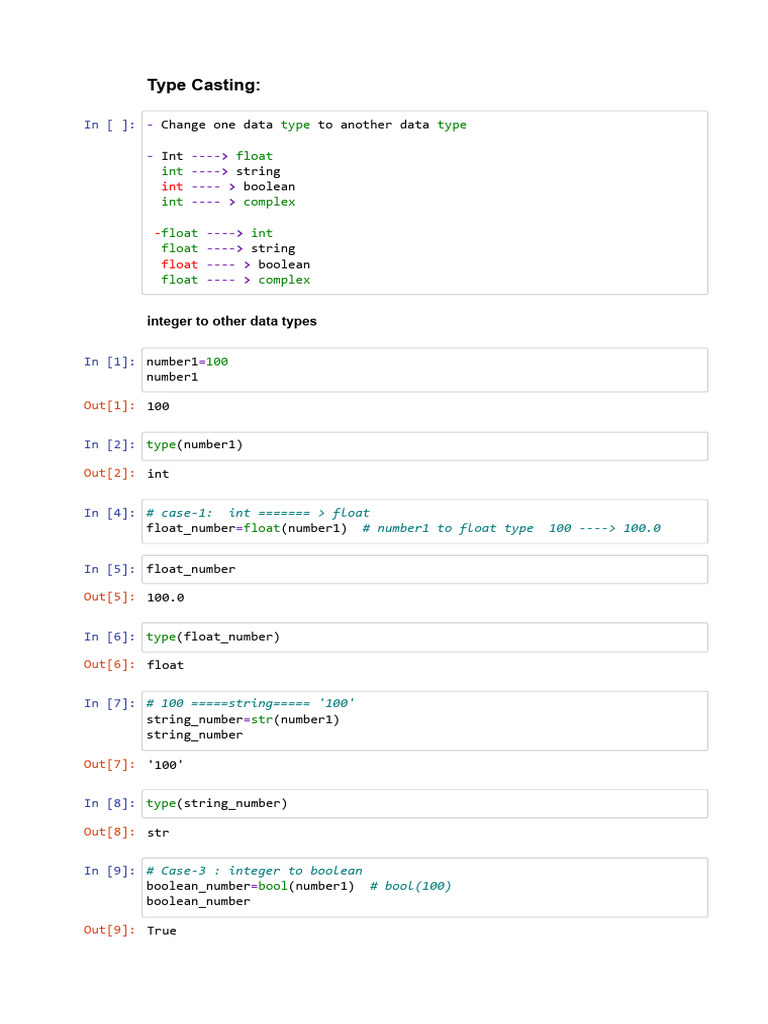Click the 'In [6]:' prompt label
The height and width of the screenshot is (1024, 768).
(x=109, y=637)
